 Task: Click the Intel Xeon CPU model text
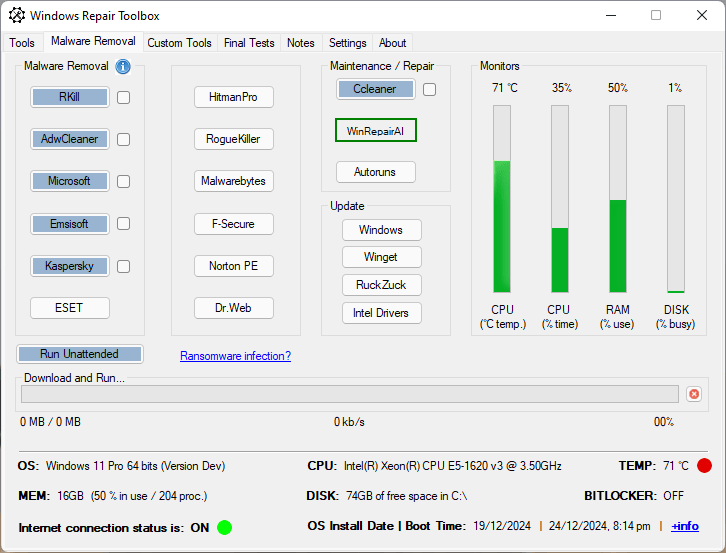[x=452, y=466]
